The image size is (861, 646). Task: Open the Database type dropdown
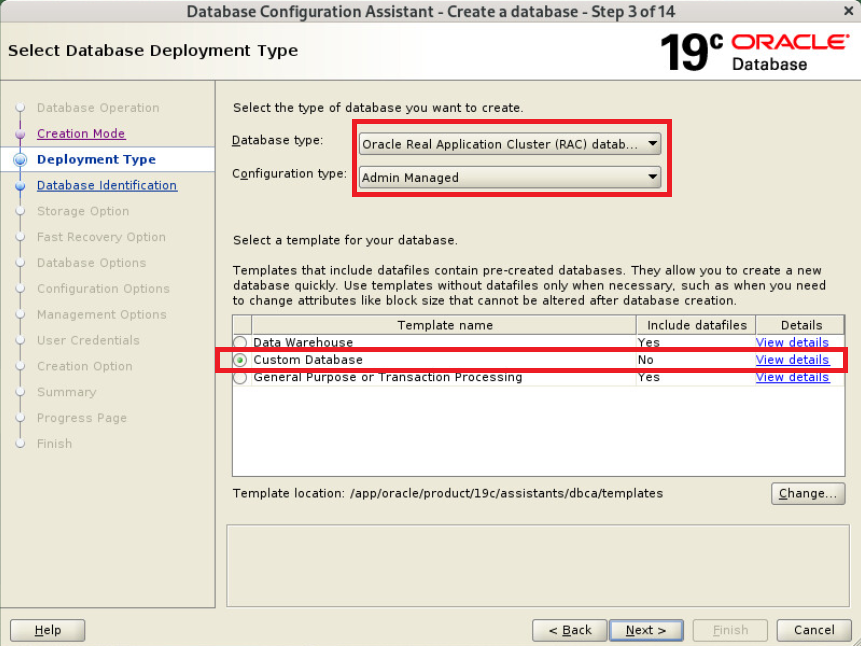[x=510, y=144]
